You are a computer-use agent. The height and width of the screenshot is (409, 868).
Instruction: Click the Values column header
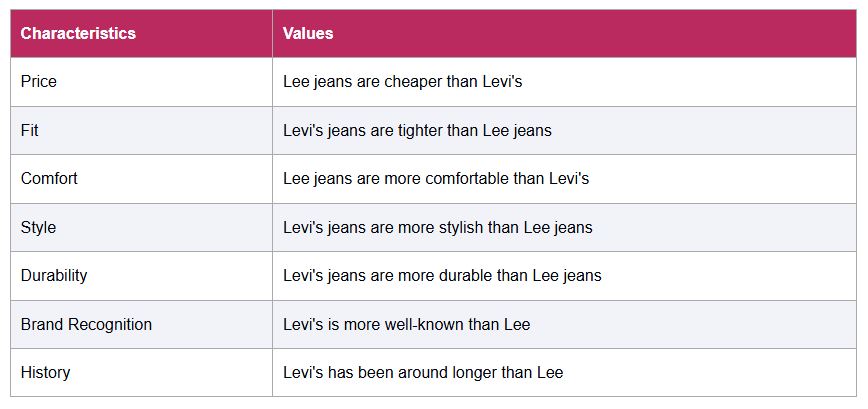pos(308,33)
